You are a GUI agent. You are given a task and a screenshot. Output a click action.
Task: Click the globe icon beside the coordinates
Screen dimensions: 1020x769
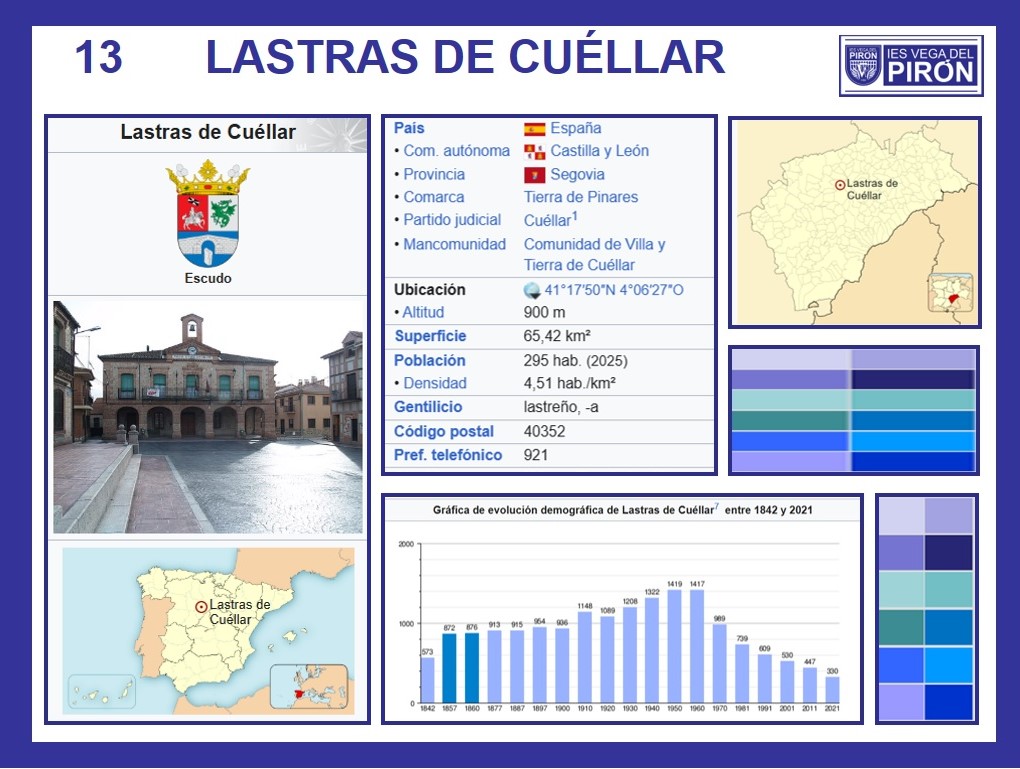(532, 291)
